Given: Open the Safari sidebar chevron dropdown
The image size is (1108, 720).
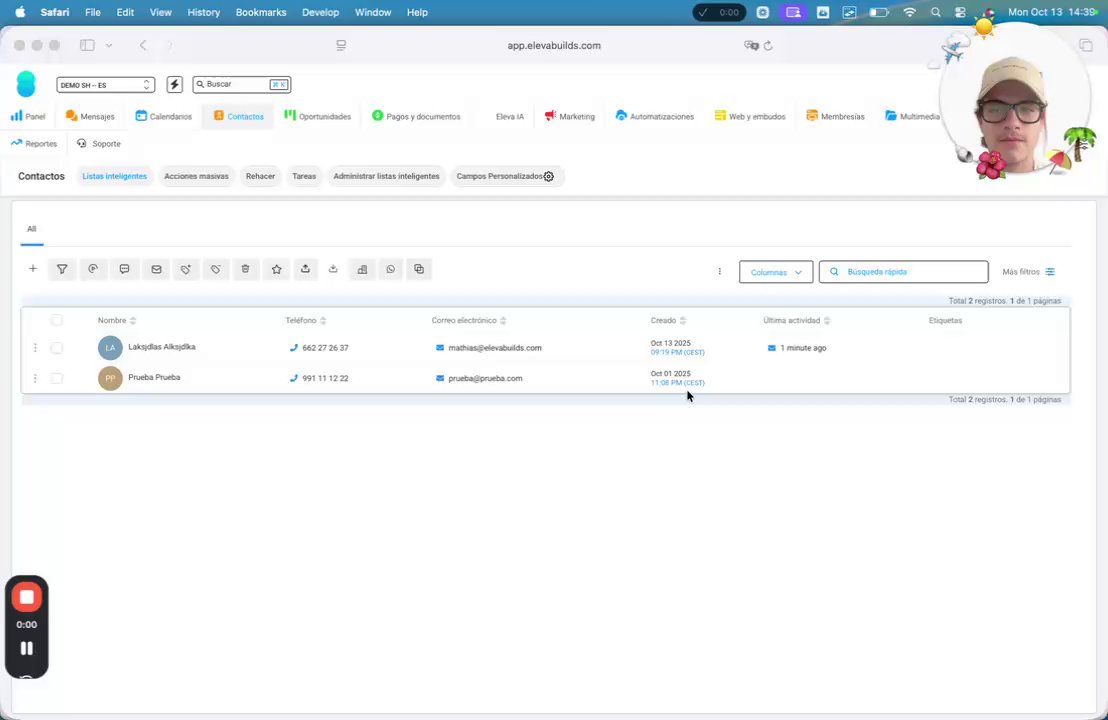Looking at the screenshot, I should (x=109, y=45).
